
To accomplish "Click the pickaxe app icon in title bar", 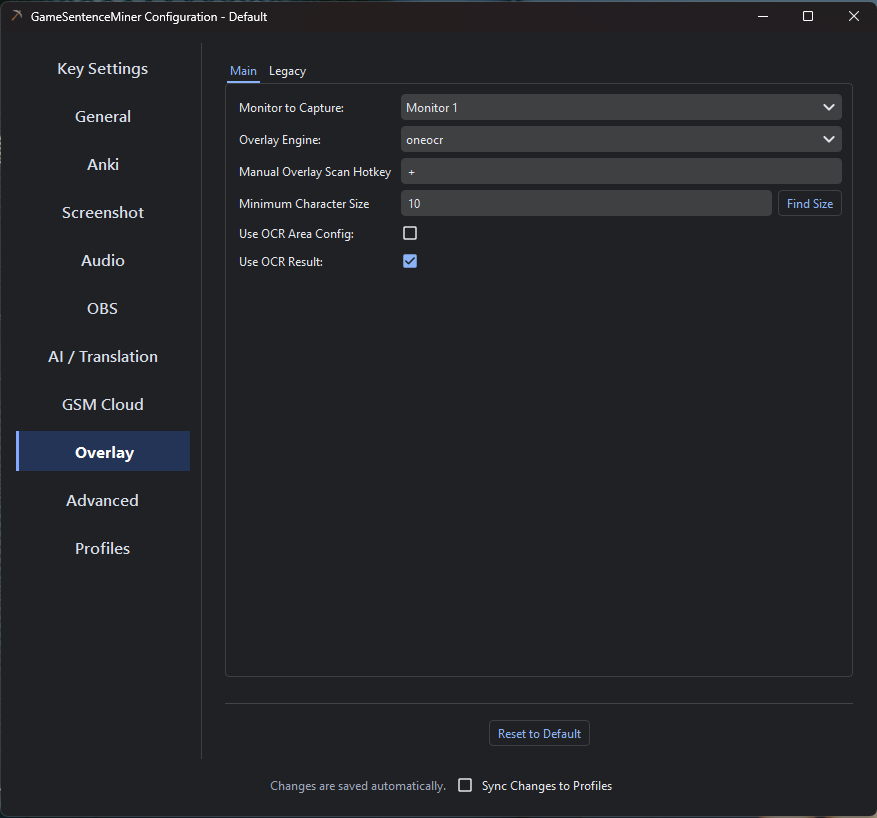I will coord(16,16).
